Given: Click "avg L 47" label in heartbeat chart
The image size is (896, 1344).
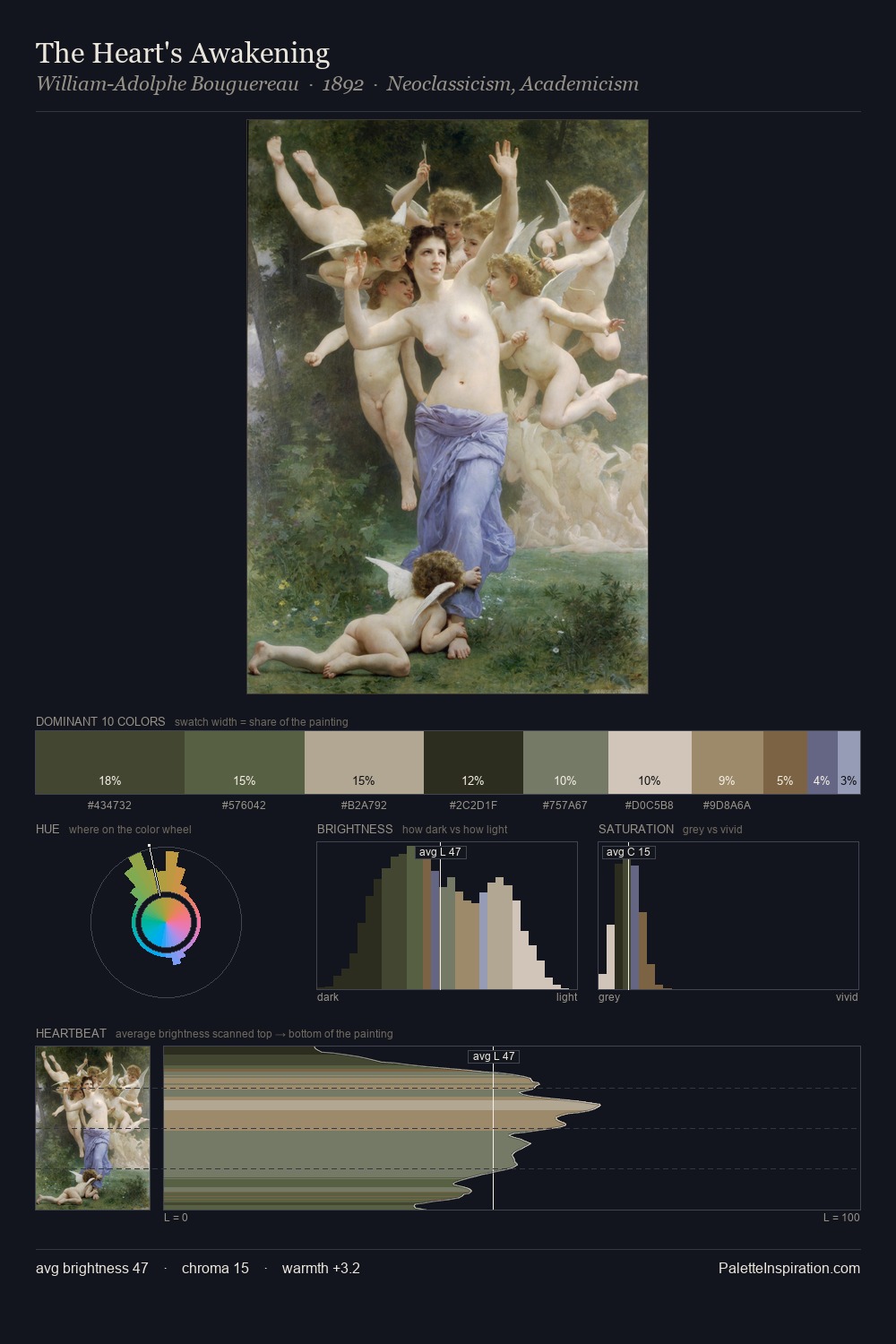Looking at the screenshot, I should 494,1056.
